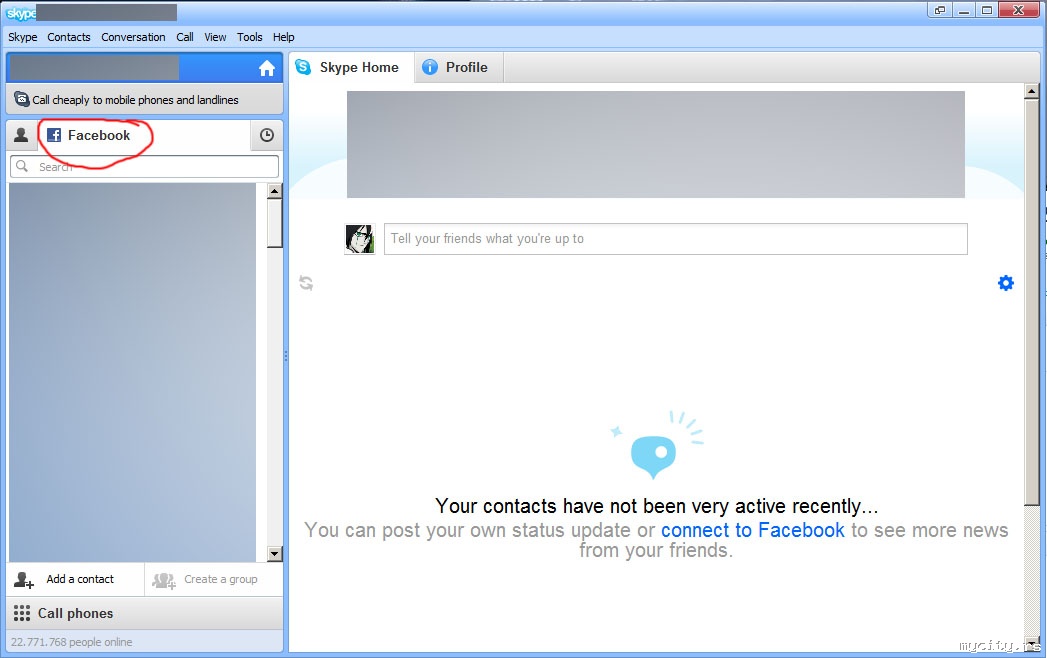This screenshot has width=1047, height=658.
Task: Go to Skype Home via house icon
Action: (x=266, y=68)
